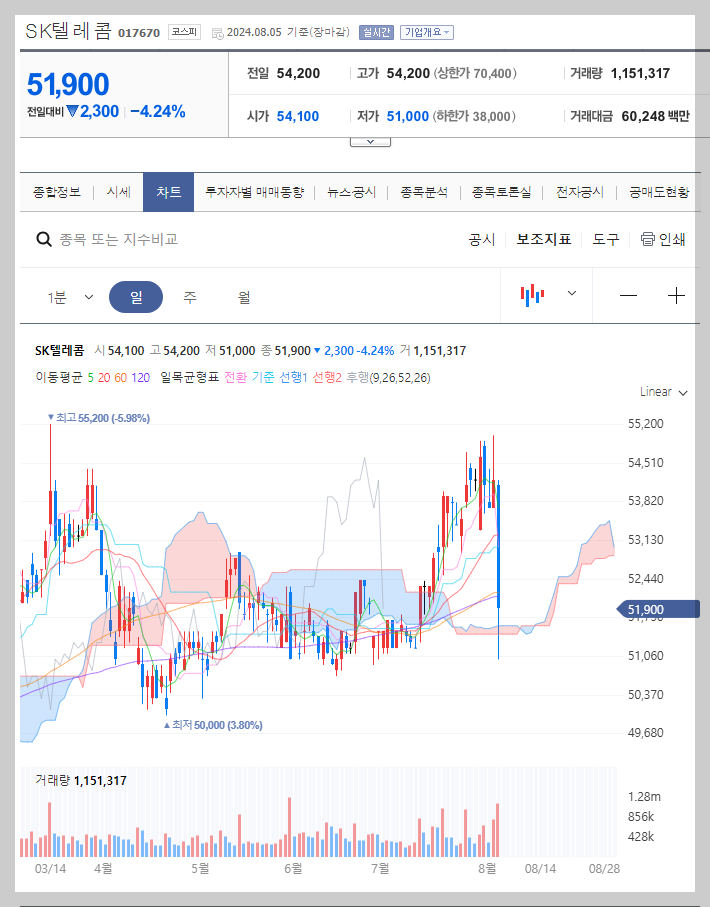Click the large 51,900 current price
Screen dimensions: 710x907
pos(68,84)
